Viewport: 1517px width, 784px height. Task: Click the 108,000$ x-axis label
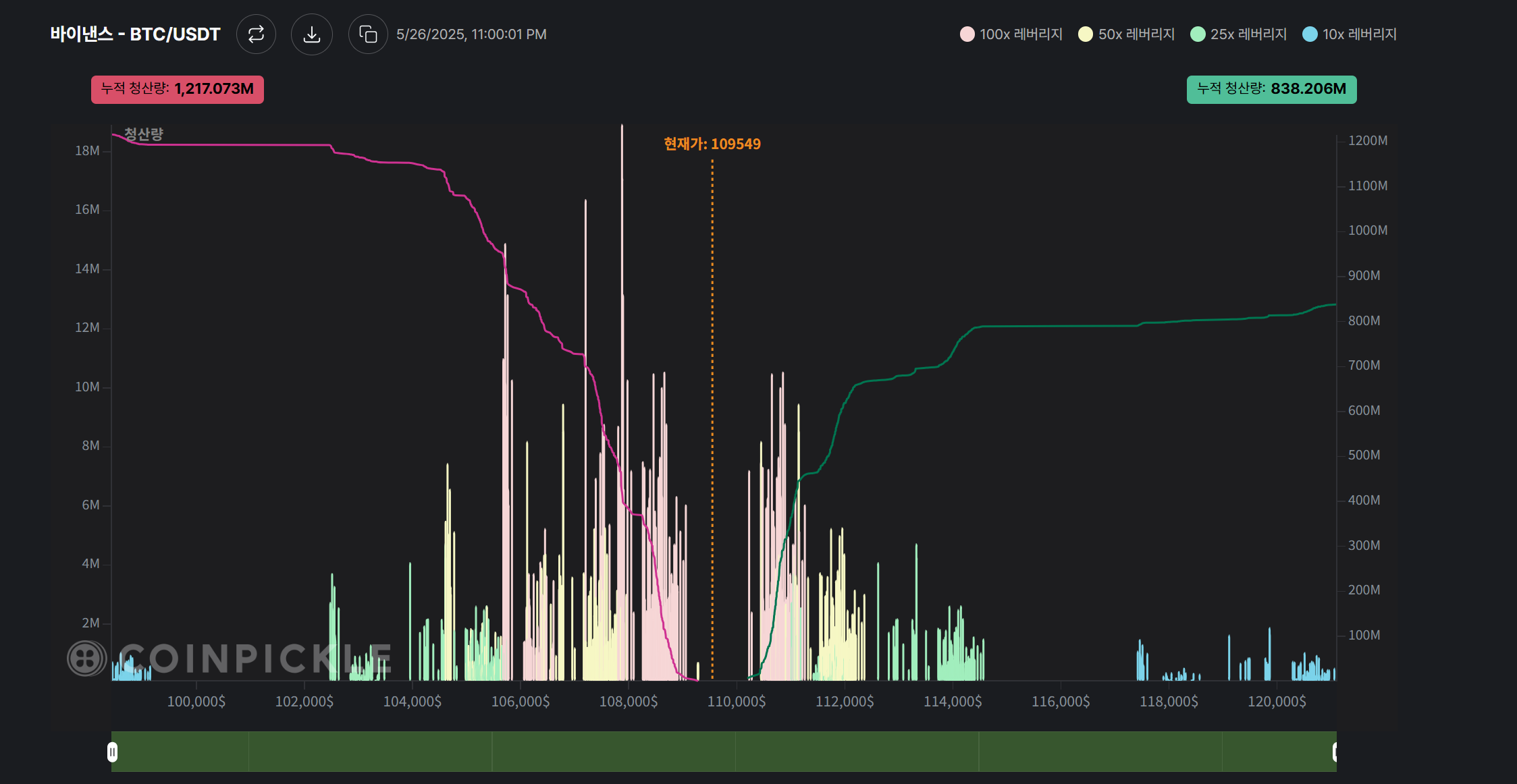click(x=629, y=702)
